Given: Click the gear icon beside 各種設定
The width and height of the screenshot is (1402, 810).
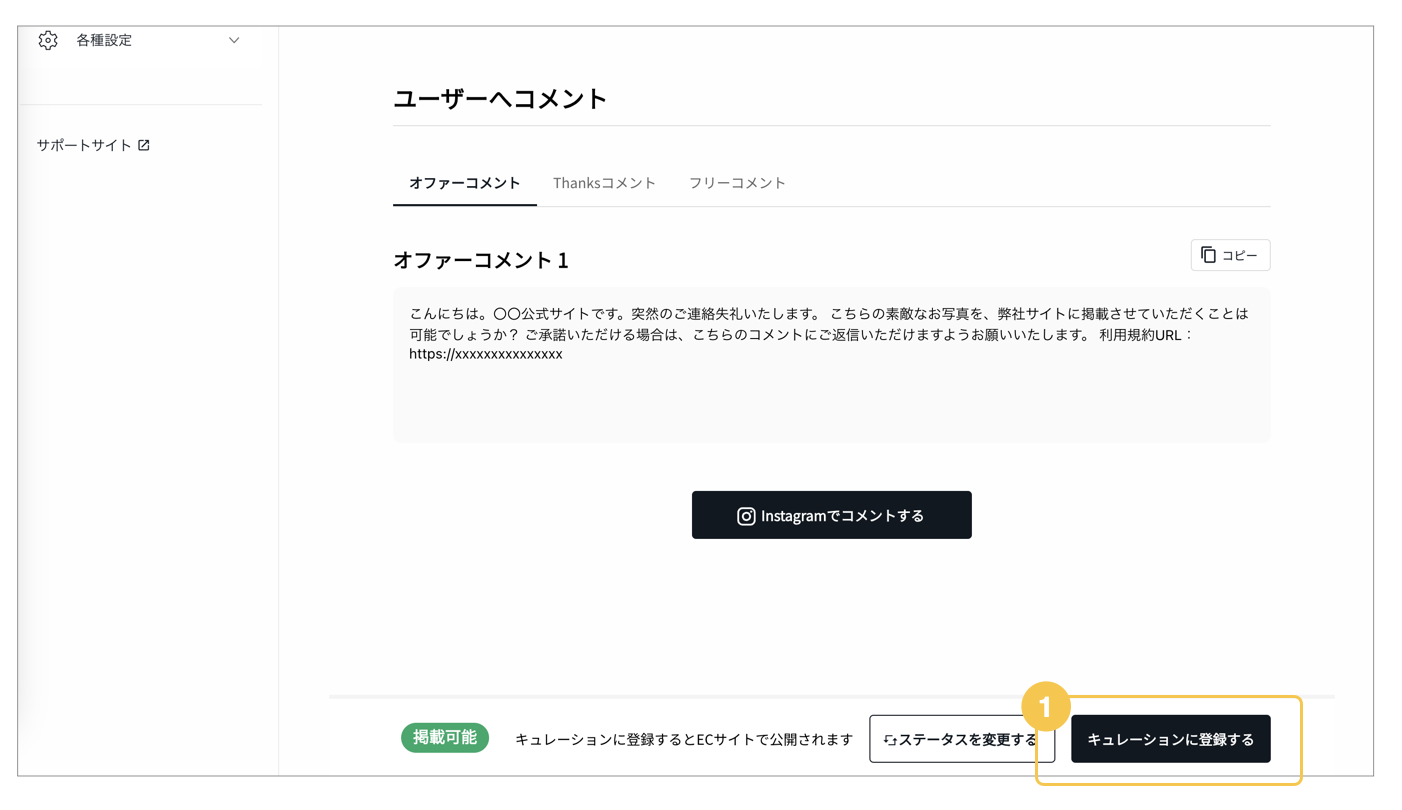Looking at the screenshot, I should click(x=48, y=40).
